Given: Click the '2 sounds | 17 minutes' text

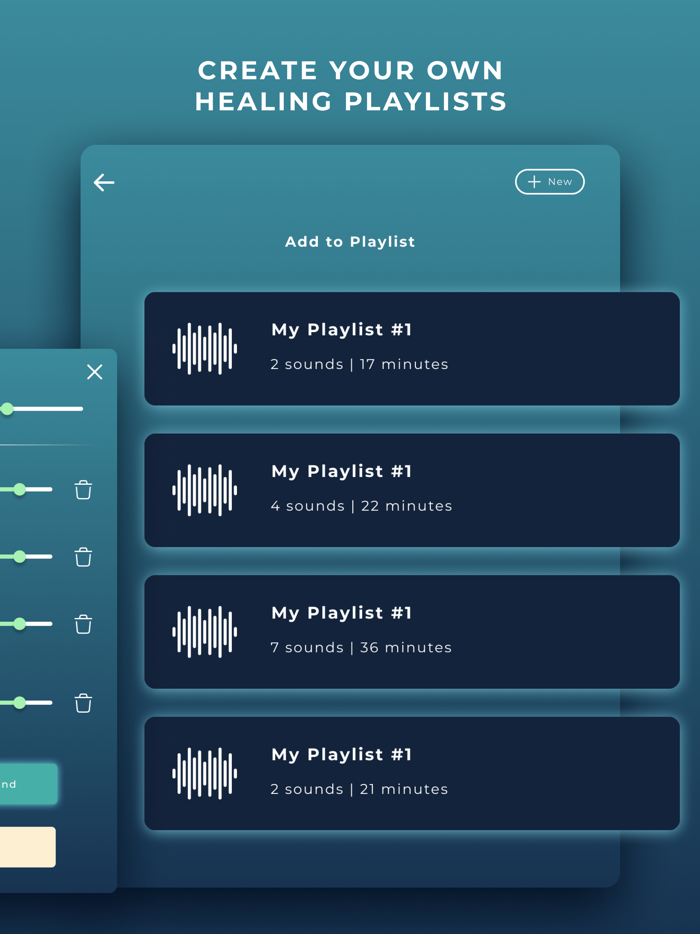Looking at the screenshot, I should pos(359,364).
